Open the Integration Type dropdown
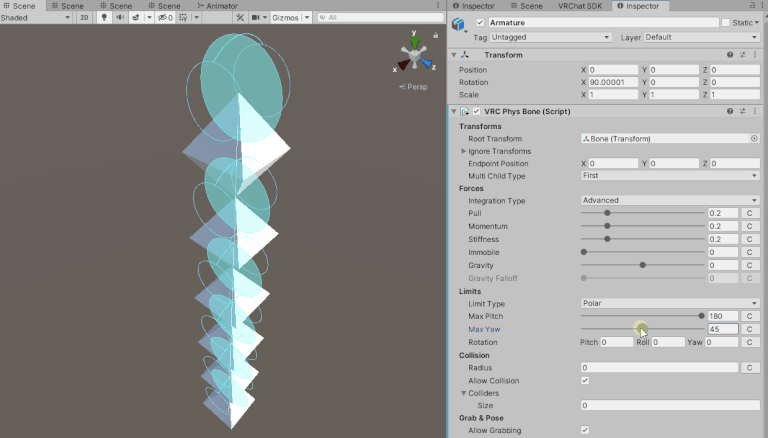Screen dimensions: 768x438 point(669,200)
